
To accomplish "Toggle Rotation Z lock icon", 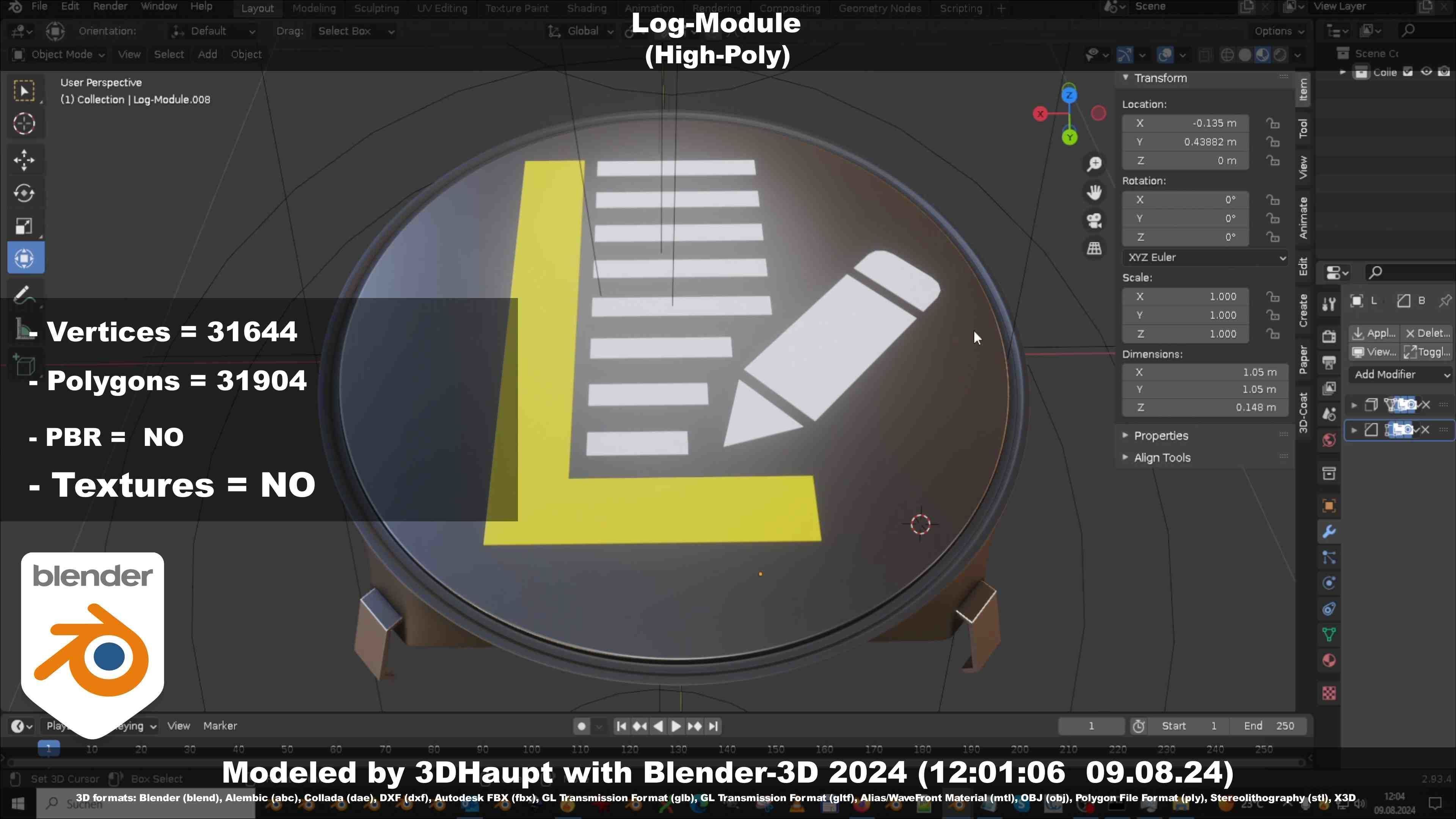I will 1272,237.
